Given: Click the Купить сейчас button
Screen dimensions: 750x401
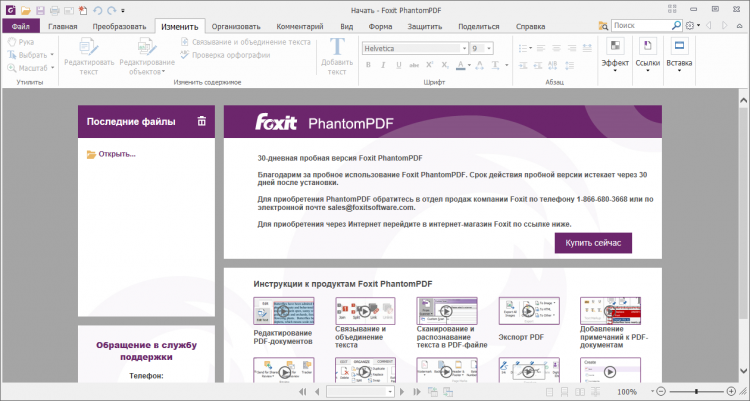Looking at the screenshot, I should [x=593, y=243].
